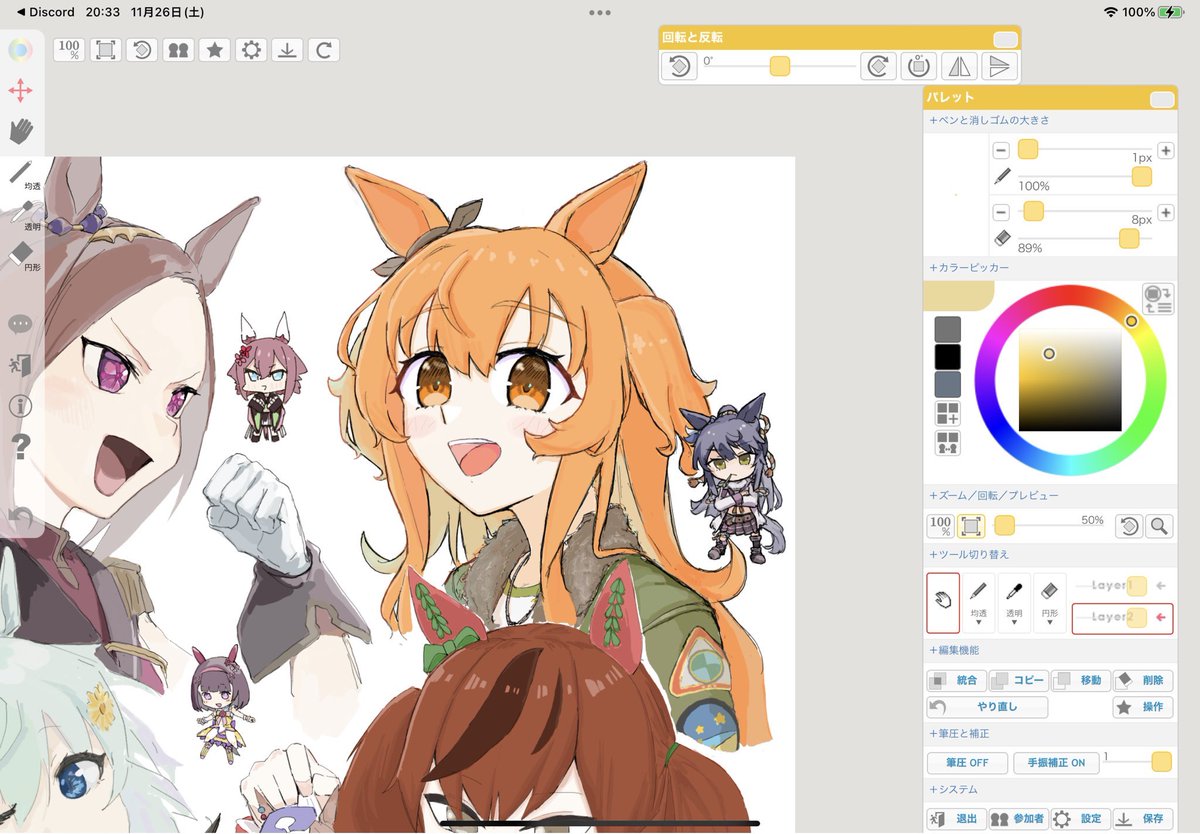Viewport: 1200px width, 834px height.
Task: Collapse the ペンと消しゴムの大きさ section
Action: pyautogui.click(x=990, y=120)
